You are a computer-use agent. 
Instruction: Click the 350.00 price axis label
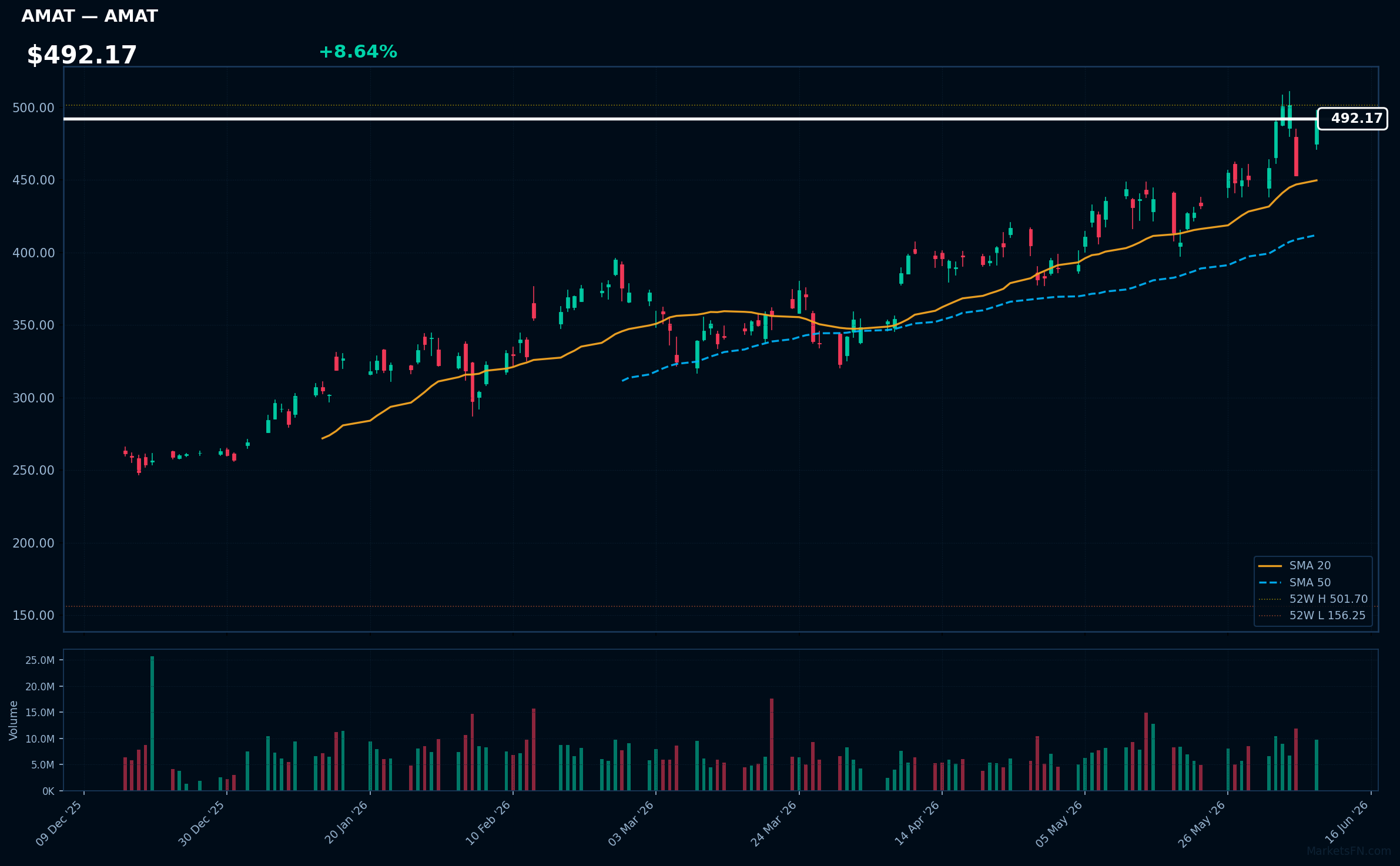(34, 325)
